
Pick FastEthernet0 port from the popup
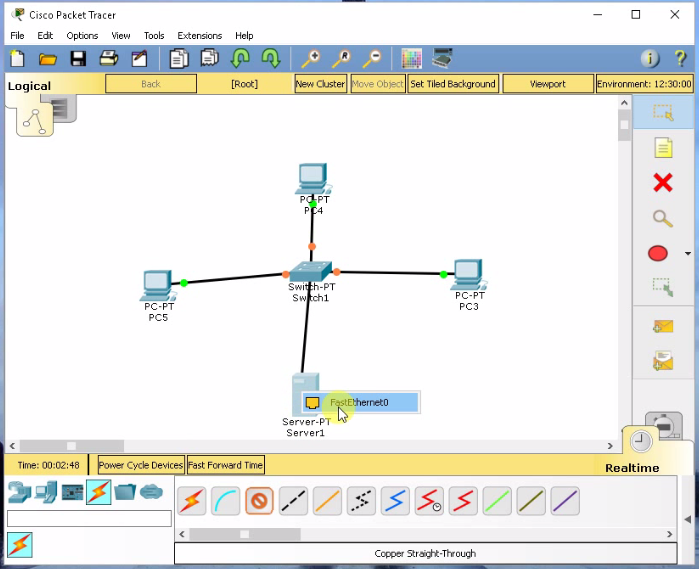click(x=361, y=403)
